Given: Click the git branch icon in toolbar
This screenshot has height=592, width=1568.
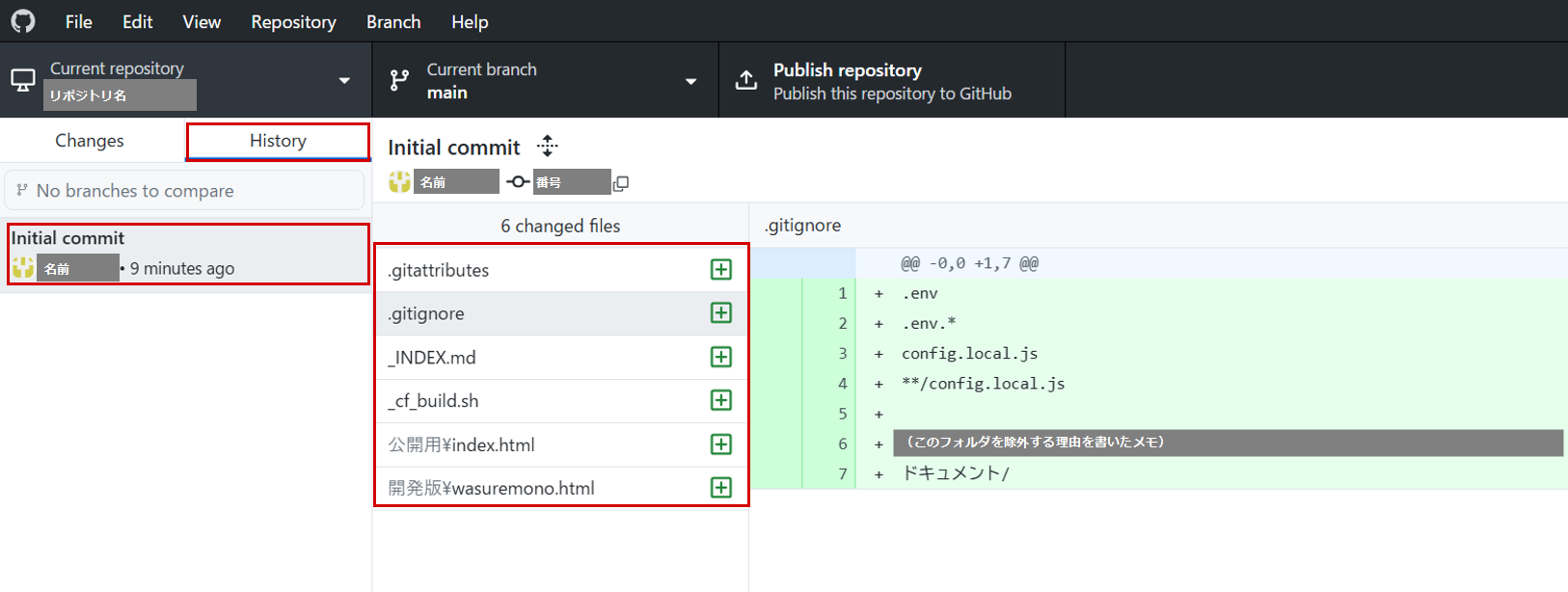Looking at the screenshot, I should click(x=399, y=80).
